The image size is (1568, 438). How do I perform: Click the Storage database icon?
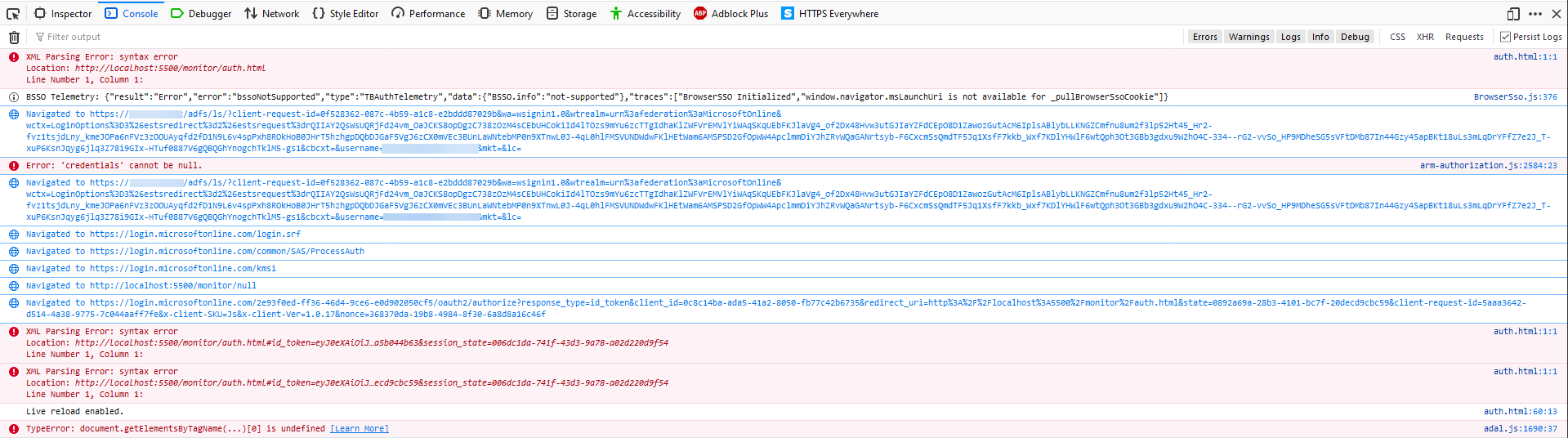pyautogui.click(x=552, y=13)
